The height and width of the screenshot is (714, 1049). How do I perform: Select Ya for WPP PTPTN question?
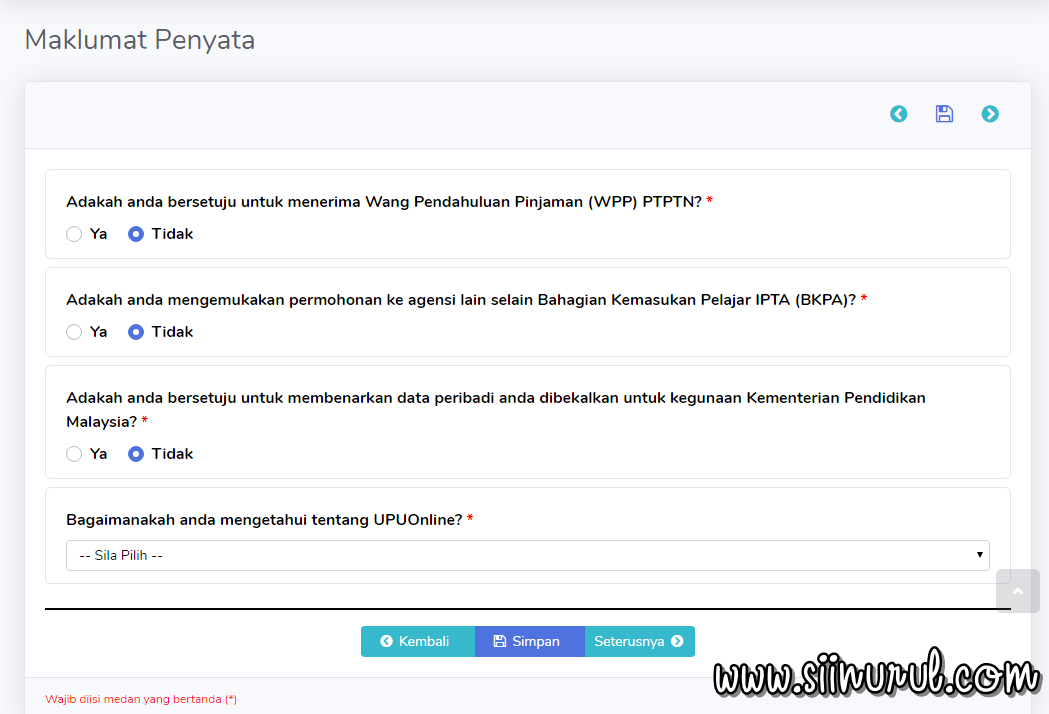[74, 234]
